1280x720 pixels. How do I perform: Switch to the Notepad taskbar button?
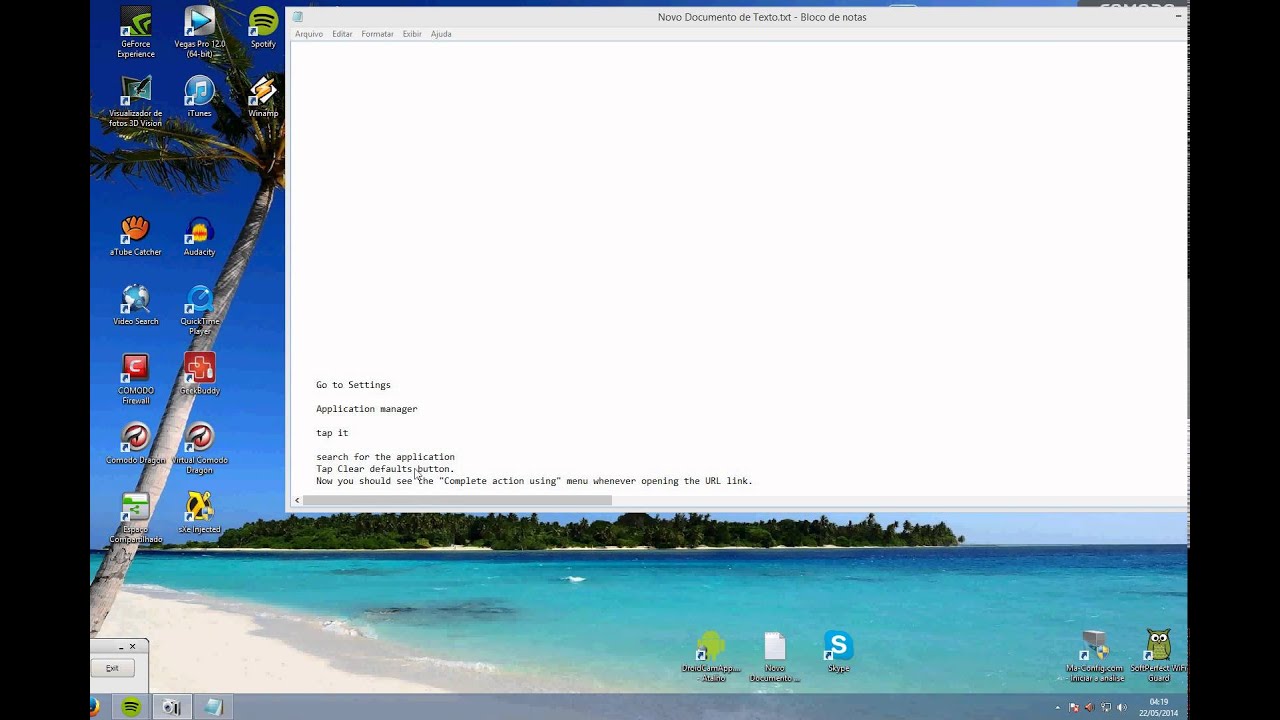(x=213, y=707)
